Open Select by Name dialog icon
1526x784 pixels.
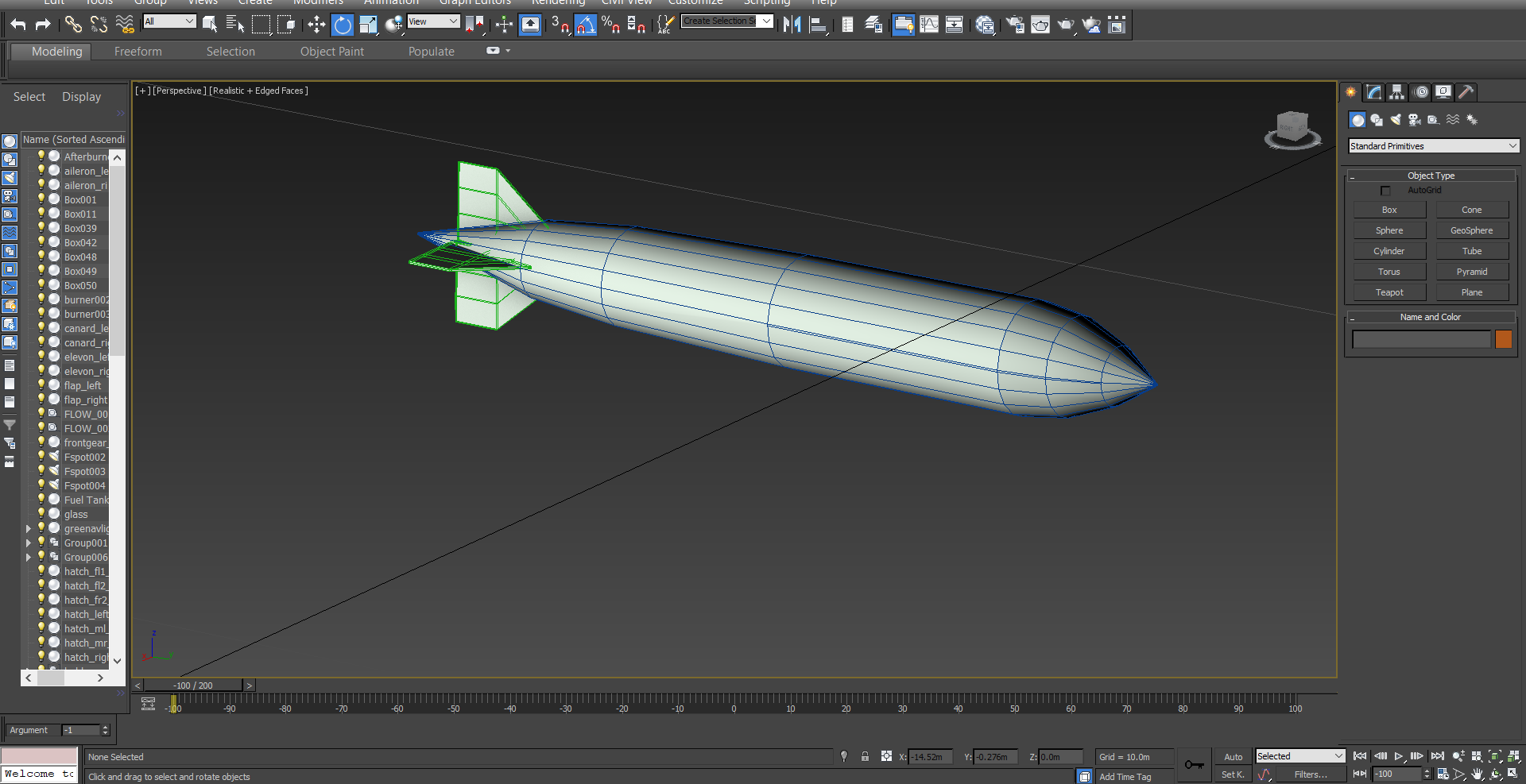pos(235,25)
